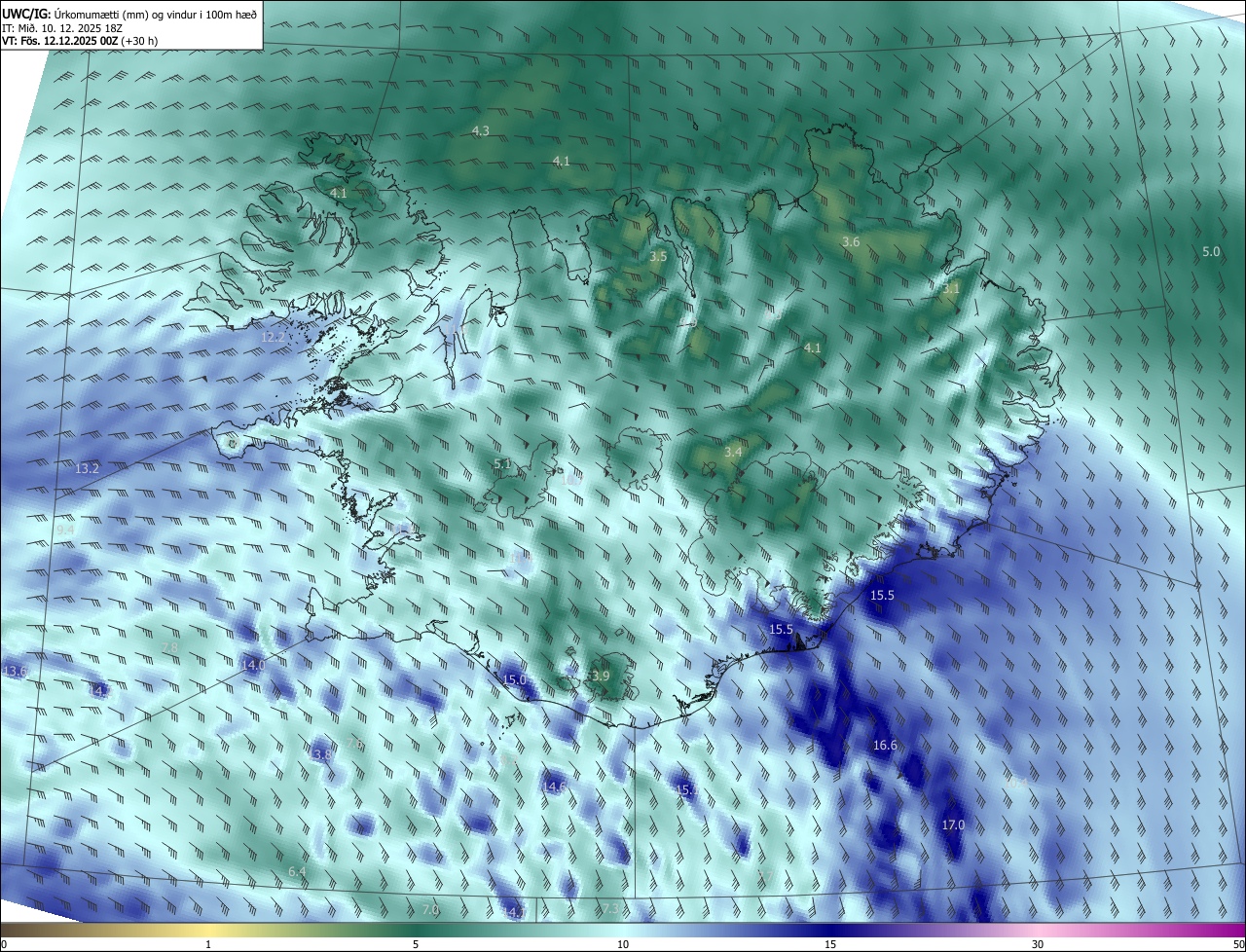Screen dimensions: 1246x952
Task: Click the 5 tick on color scale
Action: [x=416, y=944]
